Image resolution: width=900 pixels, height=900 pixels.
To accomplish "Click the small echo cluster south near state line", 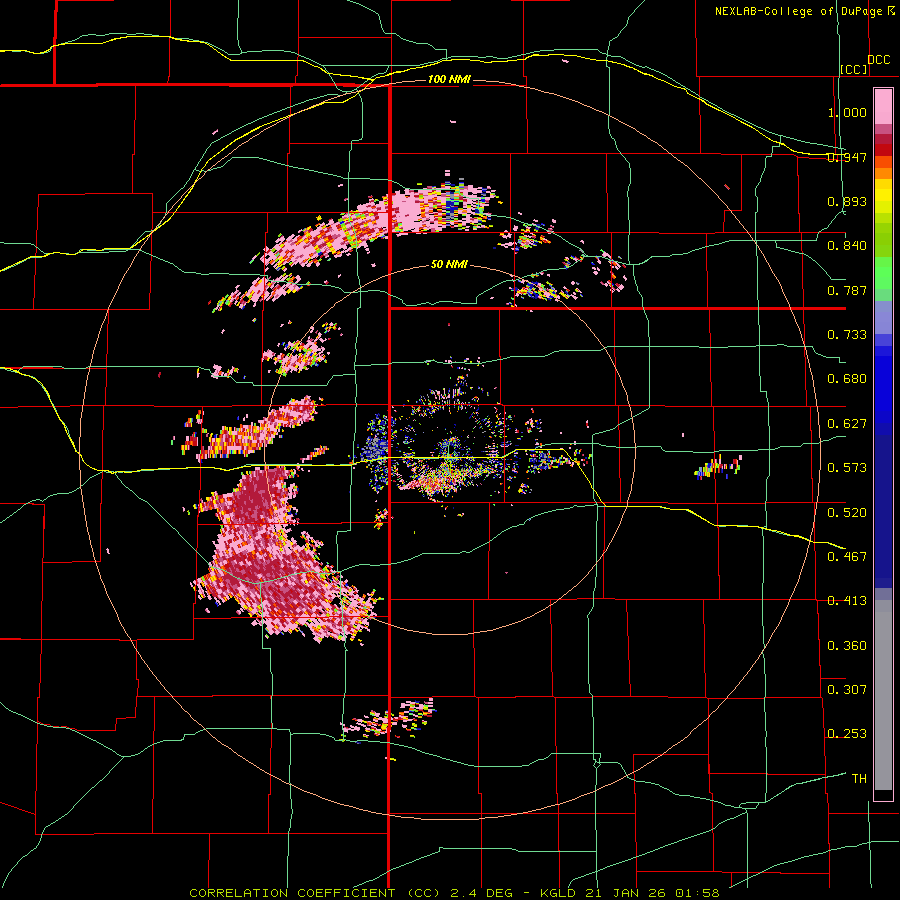I will click(389, 719).
